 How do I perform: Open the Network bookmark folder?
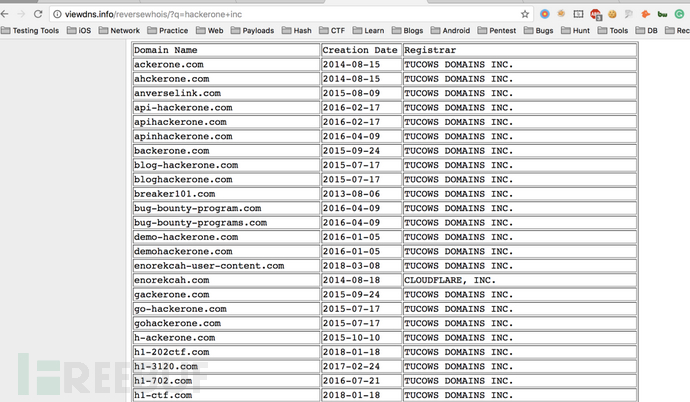coord(119,30)
